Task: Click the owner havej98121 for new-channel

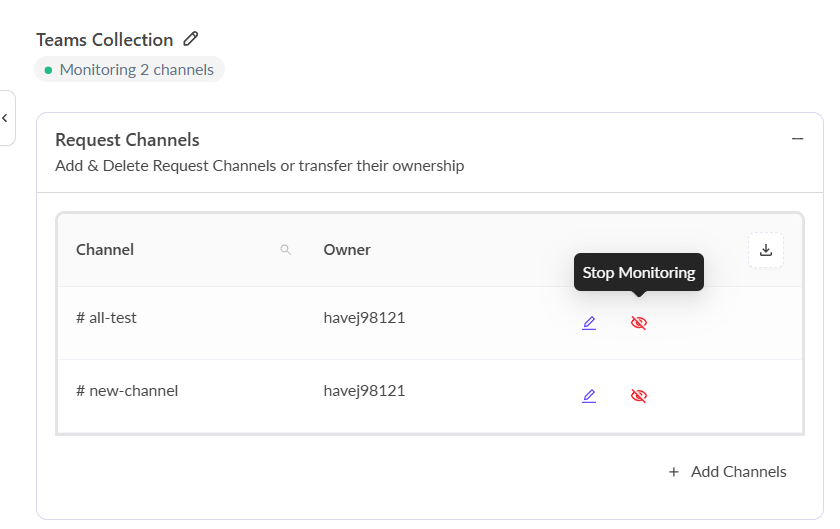Action: coord(364,391)
